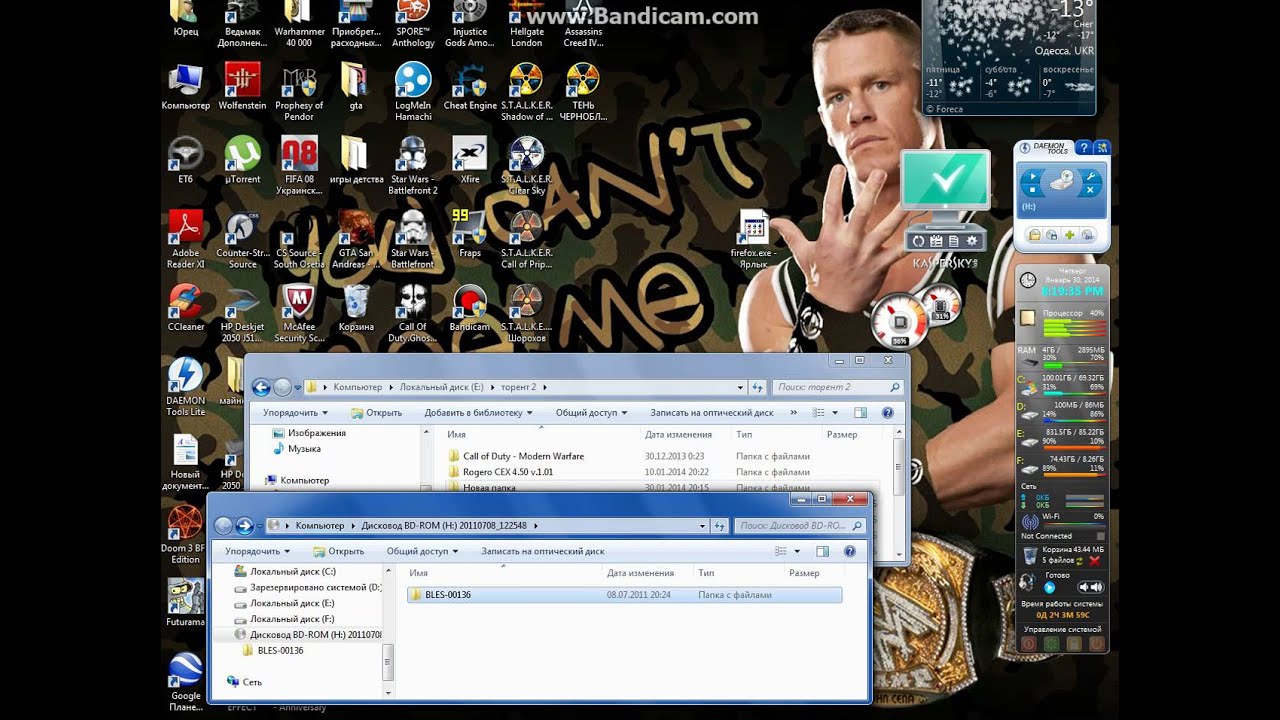Click the Google Earth desktop icon

185,682
